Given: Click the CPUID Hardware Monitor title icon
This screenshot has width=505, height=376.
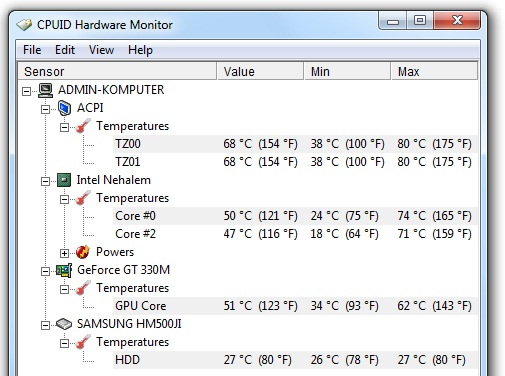Looking at the screenshot, I should pyautogui.click(x=24, y=25).
